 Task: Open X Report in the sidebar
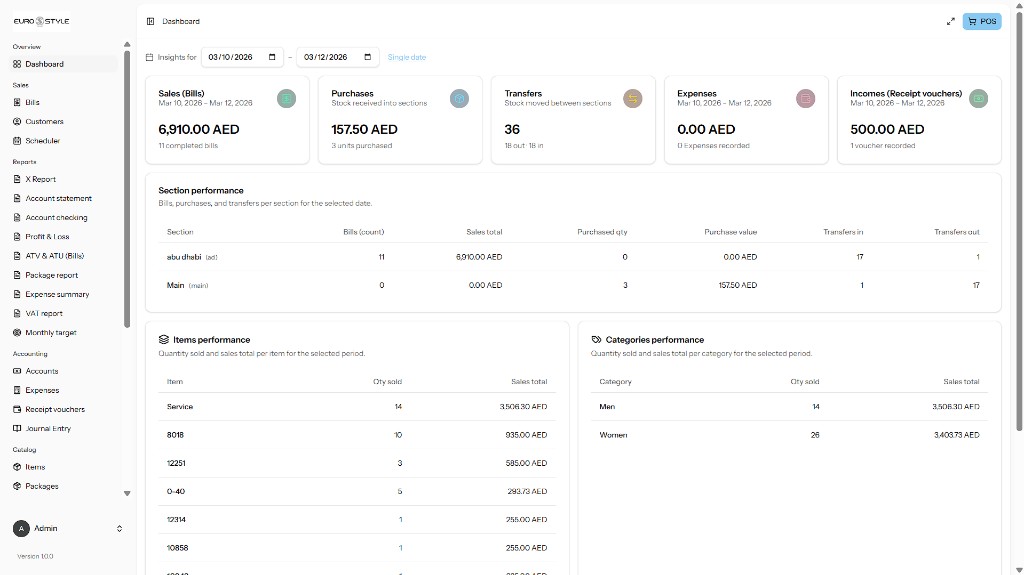[65, 179]
